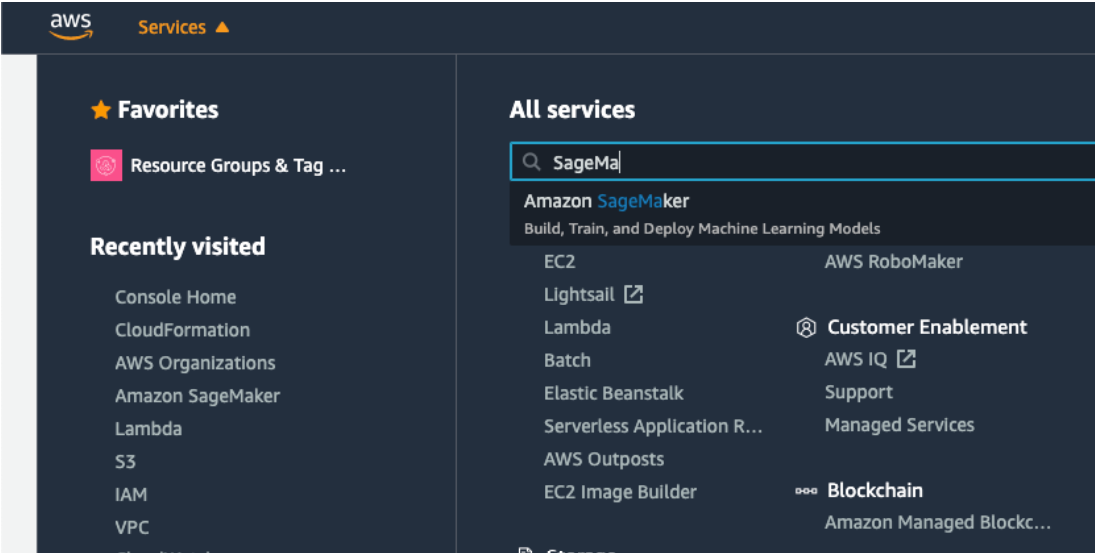
Task: Select Managed Services link
Action: [x=899, y=425]
